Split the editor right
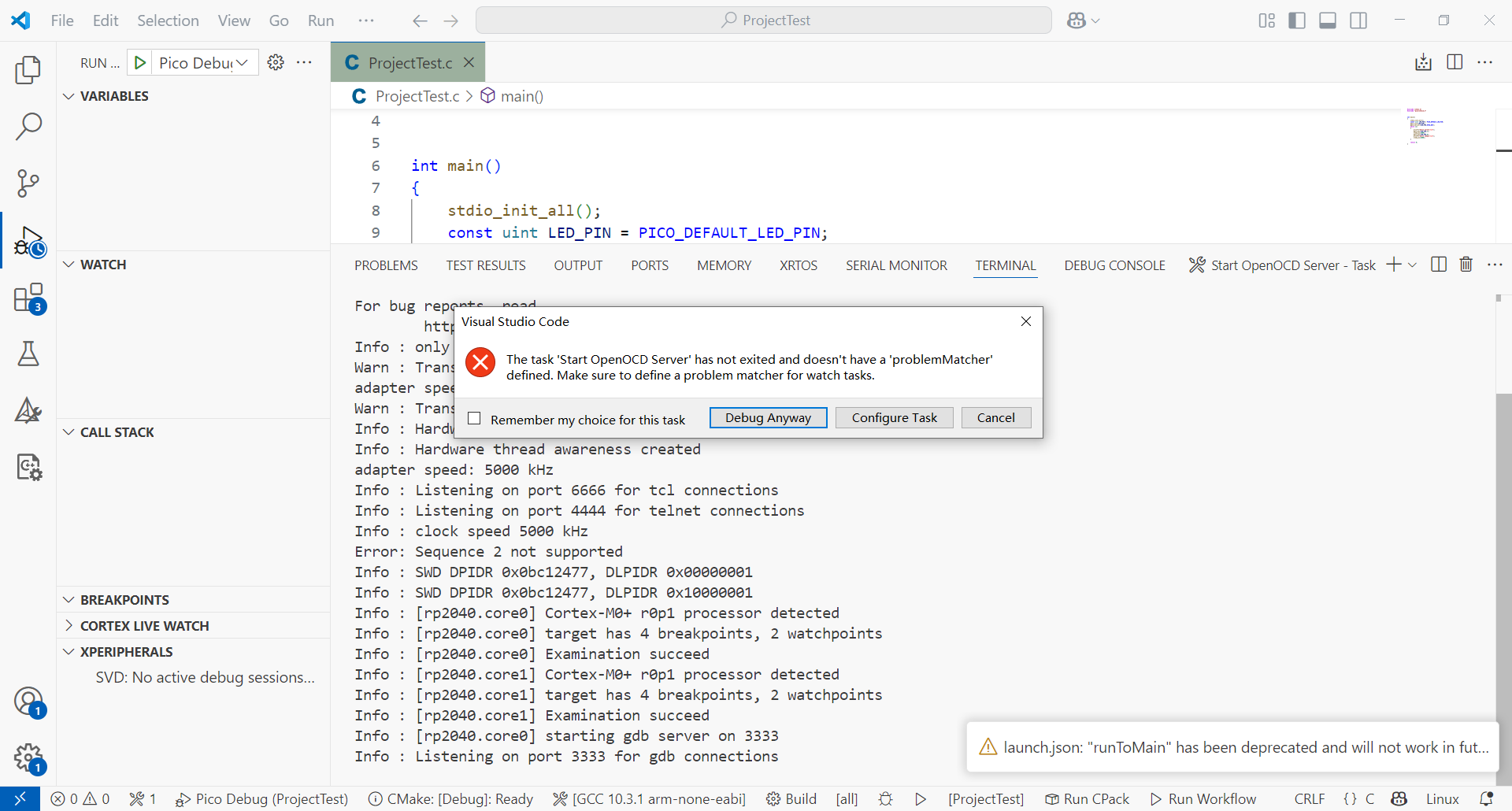This screenshot has height=811, width=1512. tap(1455, 62)
